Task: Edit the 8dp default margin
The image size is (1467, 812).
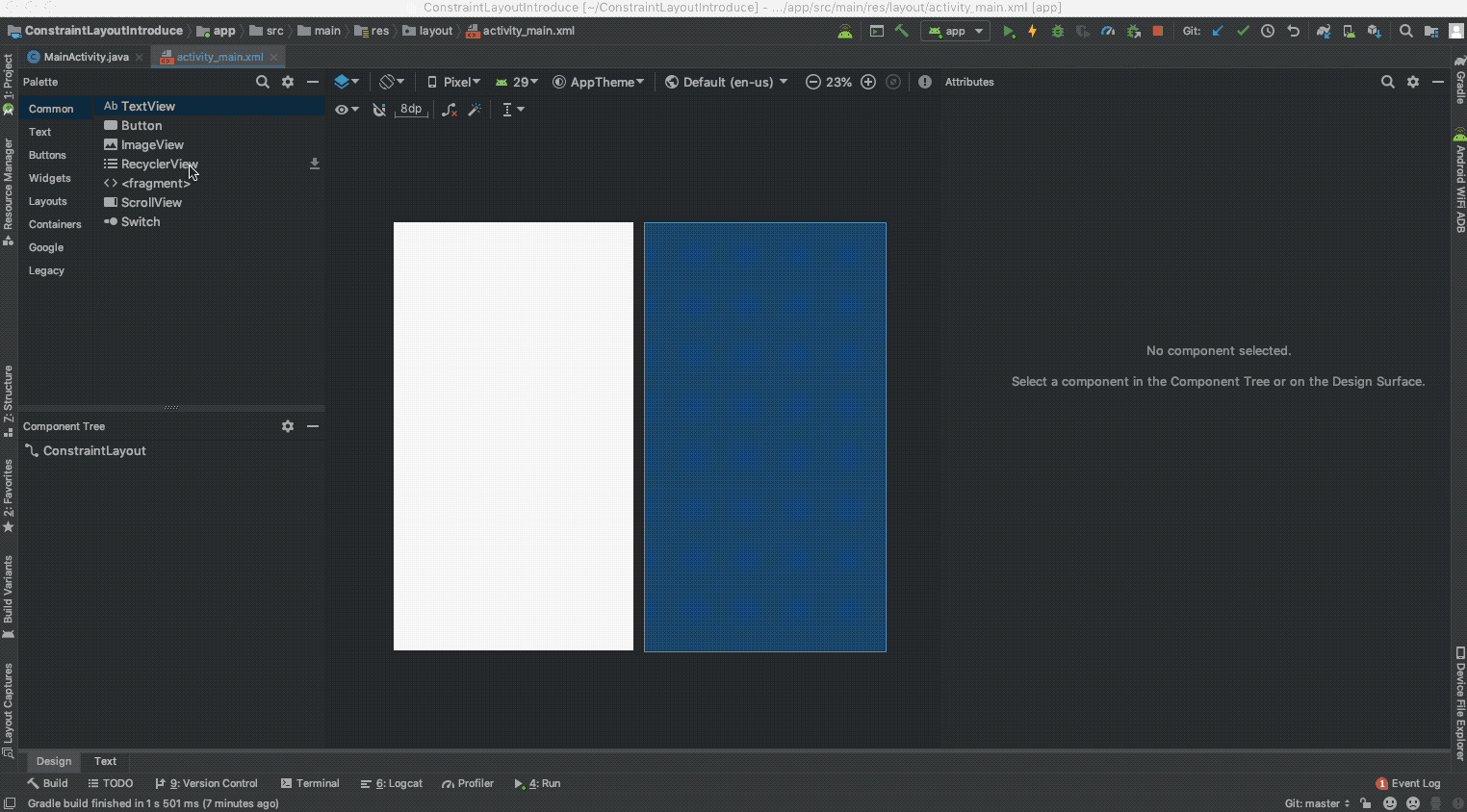Action: pyautogui.click(x=411, y=109)
